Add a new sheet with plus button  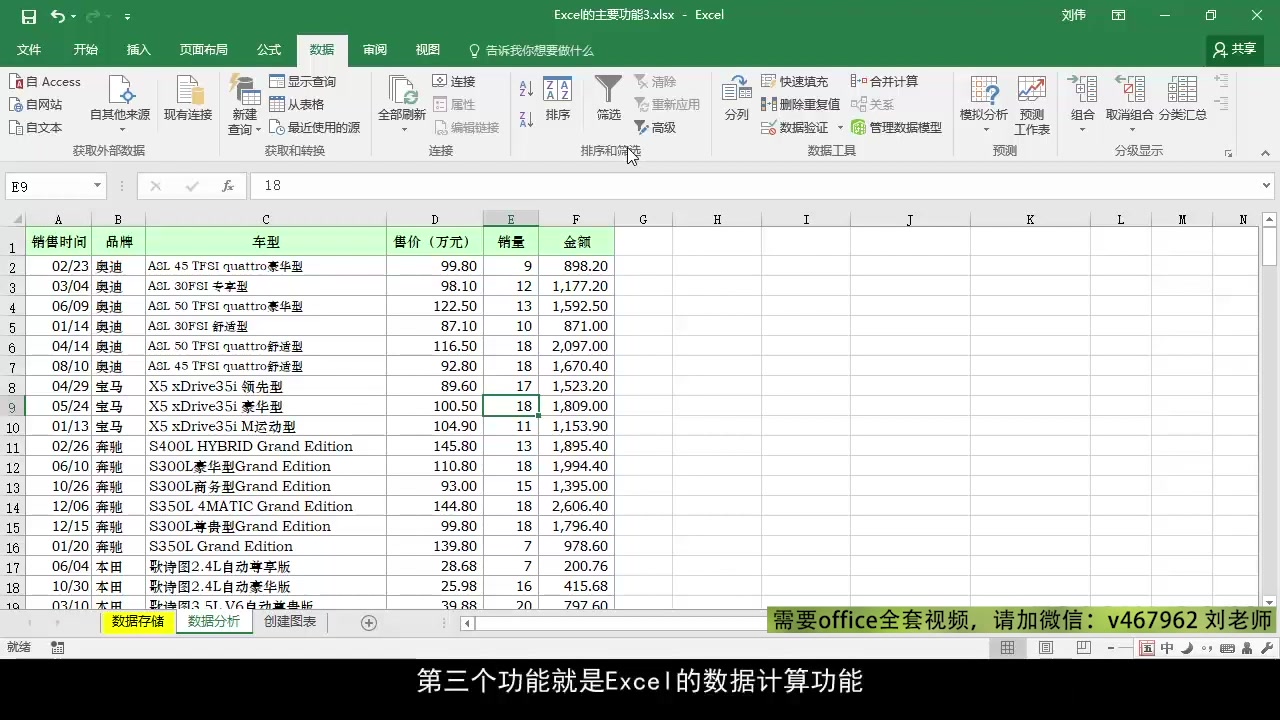point(368,623)
